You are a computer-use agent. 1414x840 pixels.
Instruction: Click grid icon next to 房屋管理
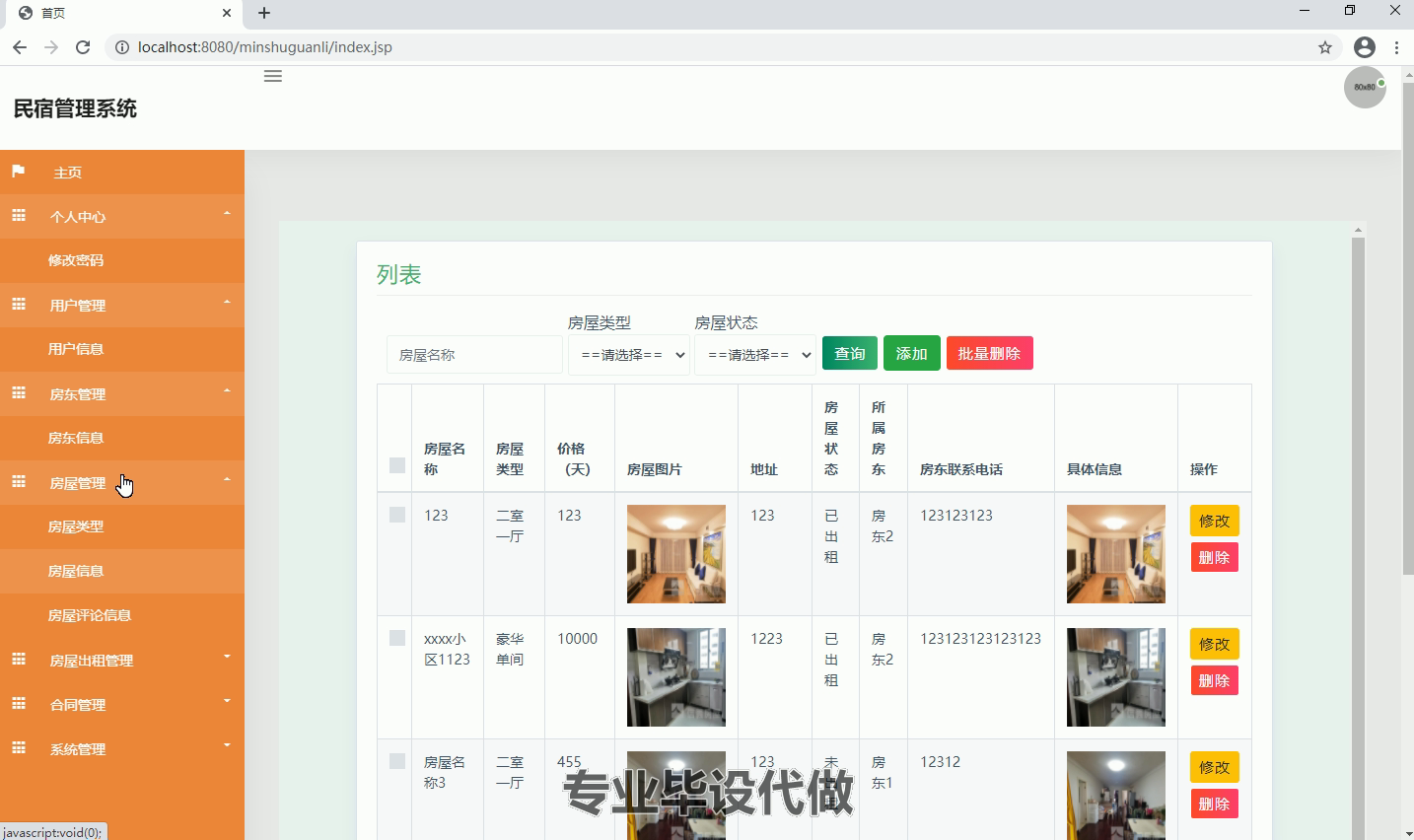(19, 481)
